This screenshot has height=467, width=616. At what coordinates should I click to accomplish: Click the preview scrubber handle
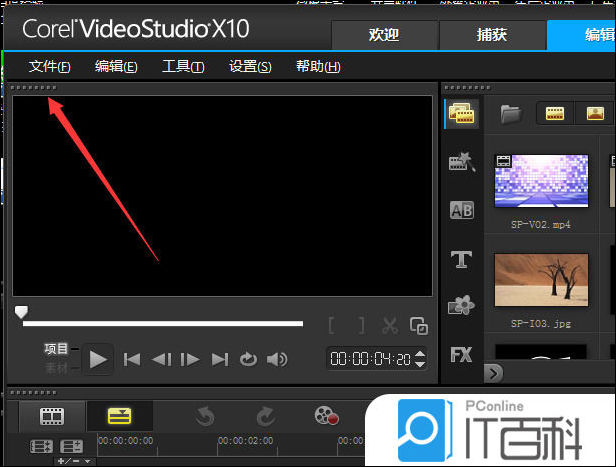point(21,312)
